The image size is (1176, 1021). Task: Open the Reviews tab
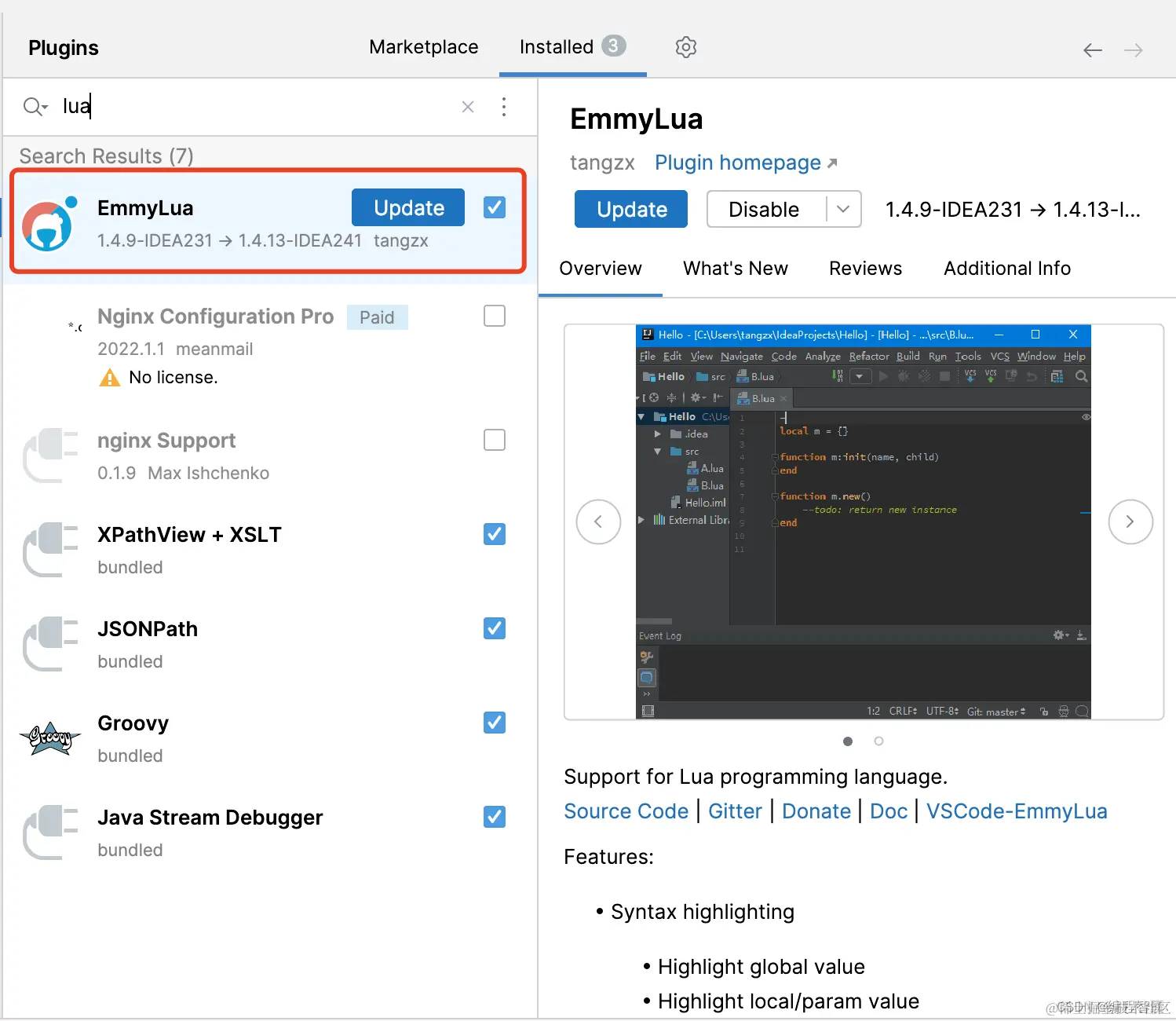coord(866,269)
